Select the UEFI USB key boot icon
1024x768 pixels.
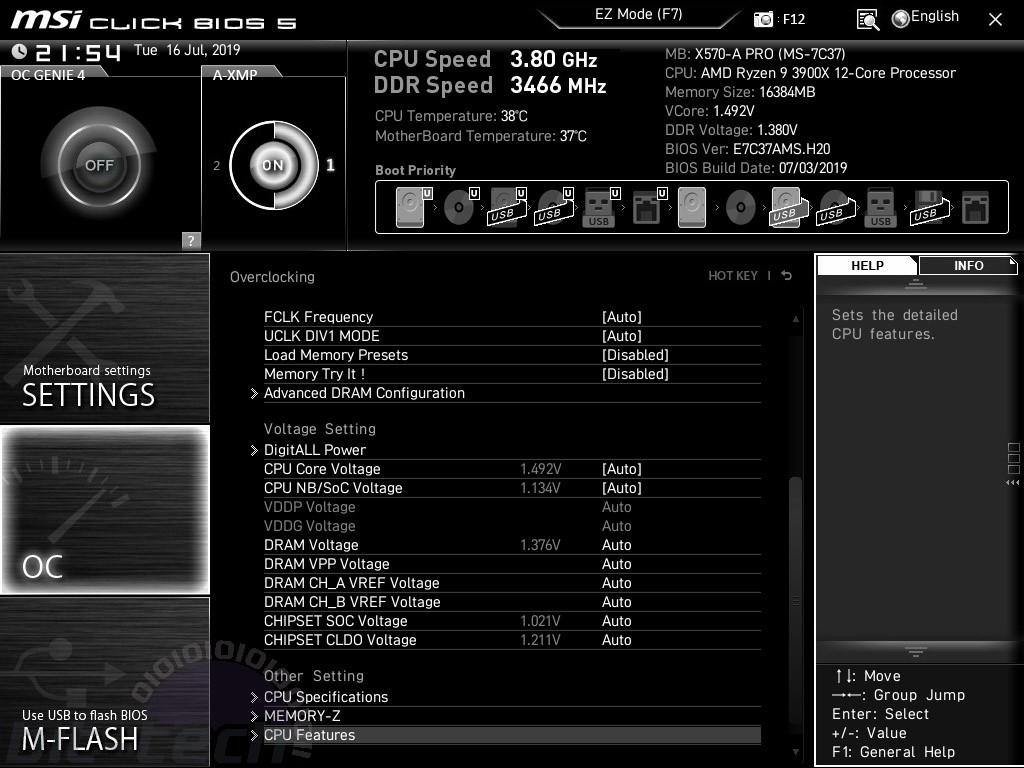click(x=601, y=207)
